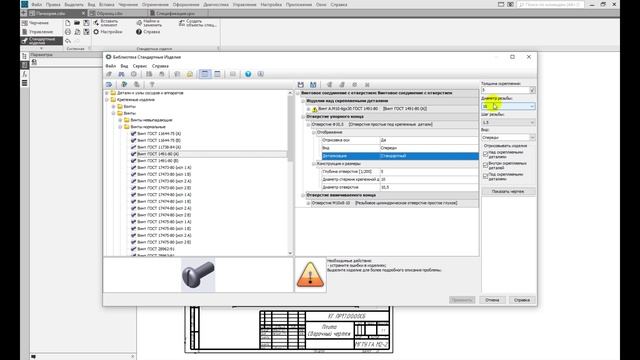640x360 pixels.
Task: Click the green refresh icon above the tree
Action: 124,84
